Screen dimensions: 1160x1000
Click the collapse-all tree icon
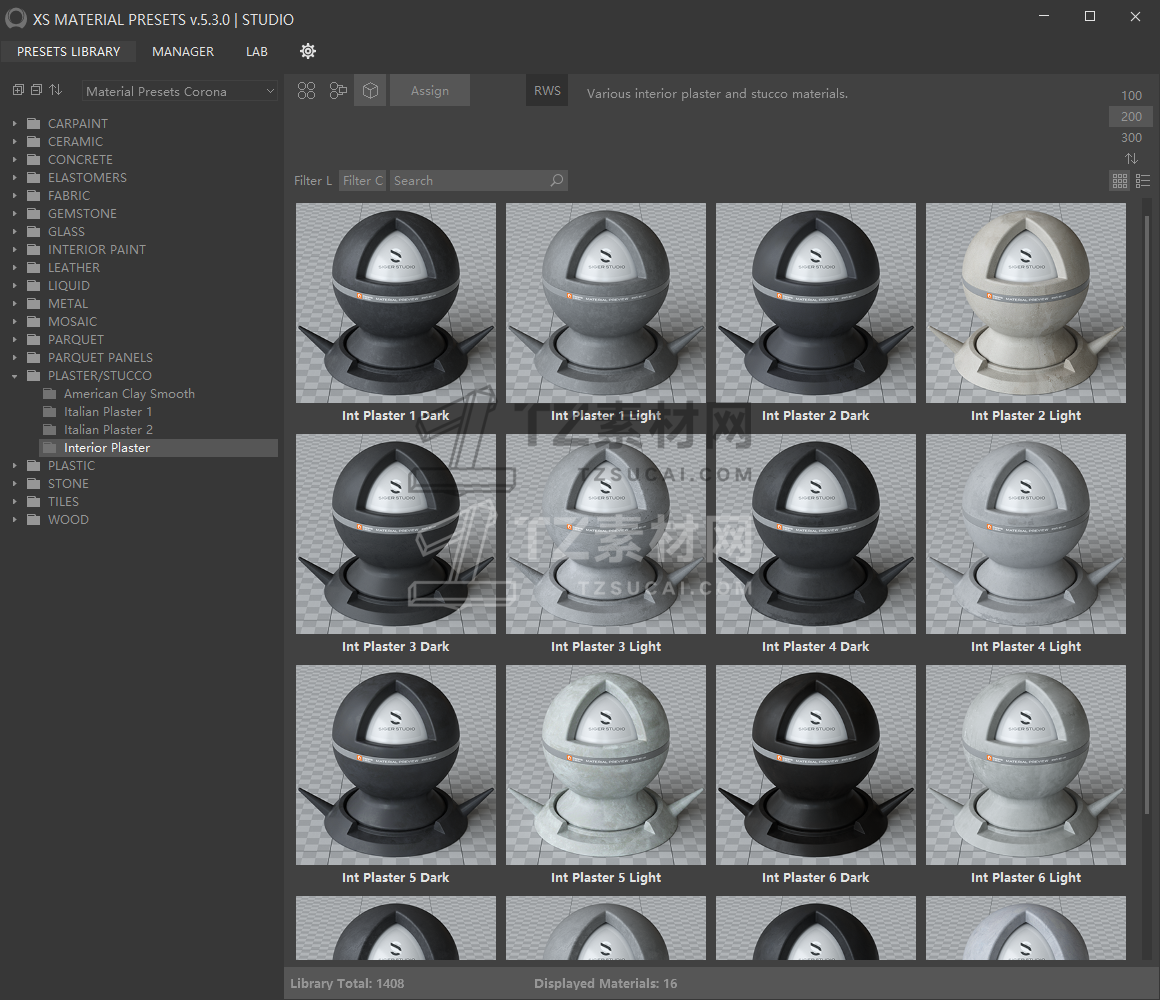[x=36, y=90]
